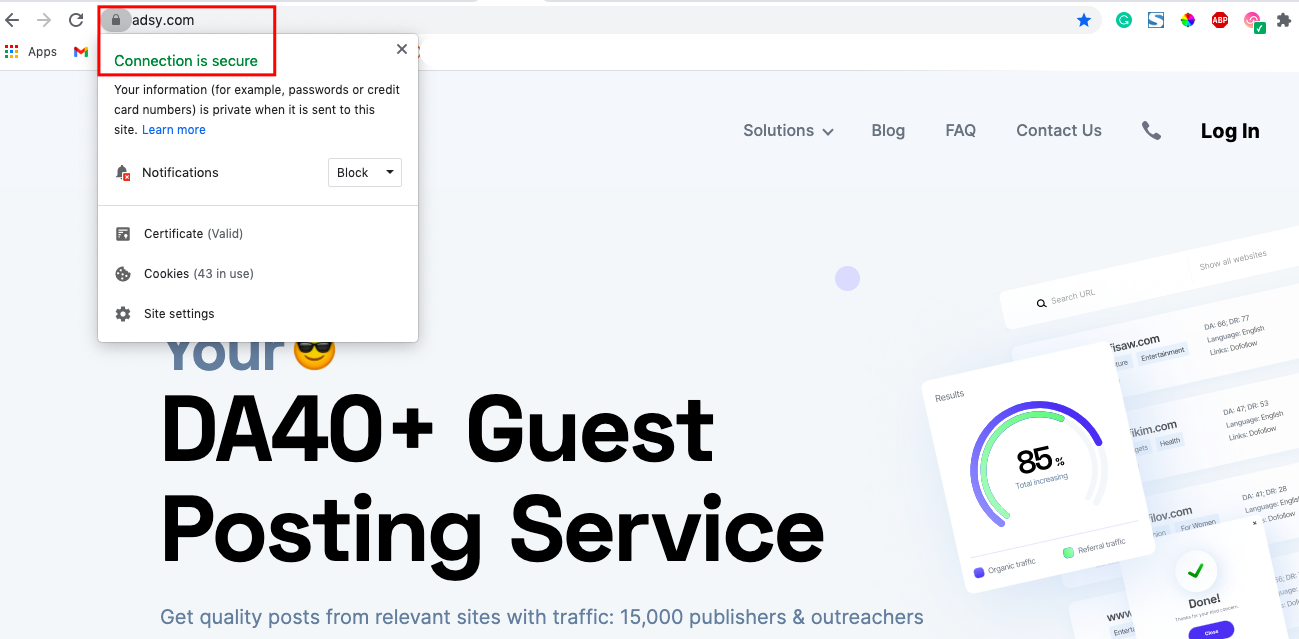
Task: Click the Log In link
Action: click(1230, 131)
